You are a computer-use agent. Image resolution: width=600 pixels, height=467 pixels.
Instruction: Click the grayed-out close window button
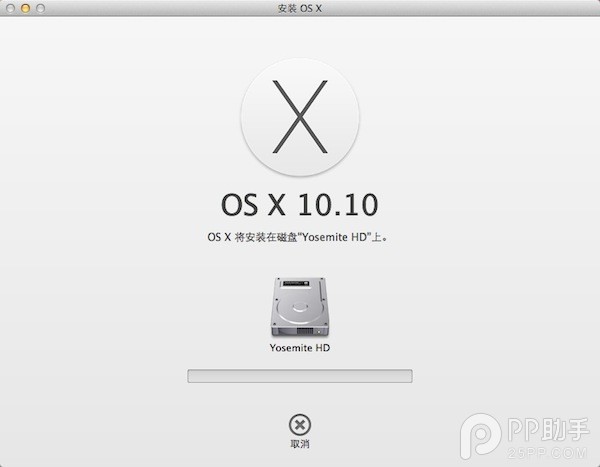[x=11, y=8]
